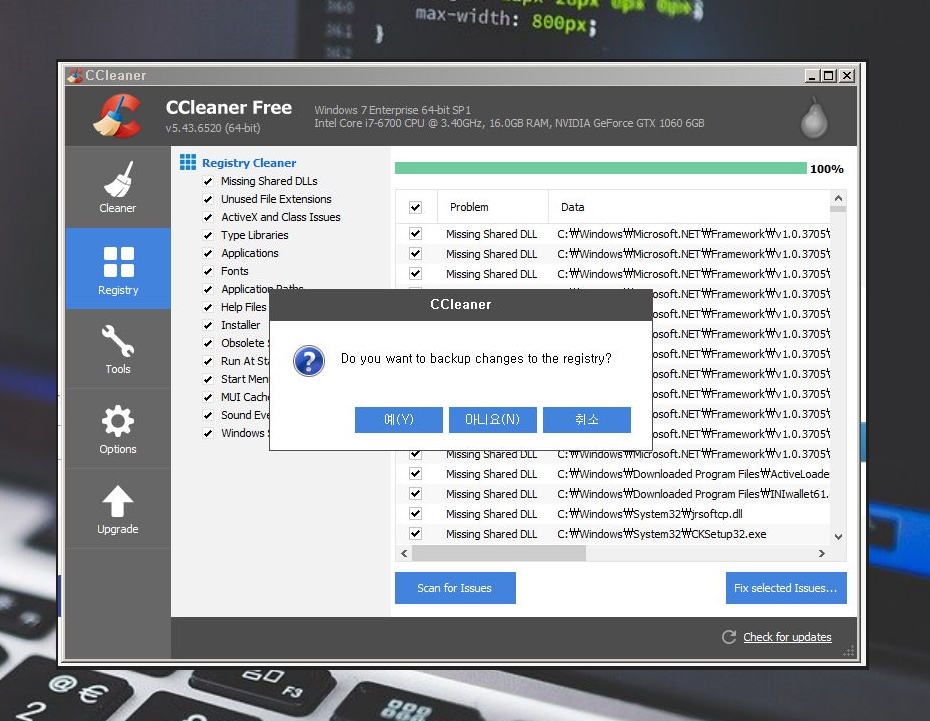The image size is (930, 721).
Task: Click the horizontal scroll right arrow
Action: [821, 553]
